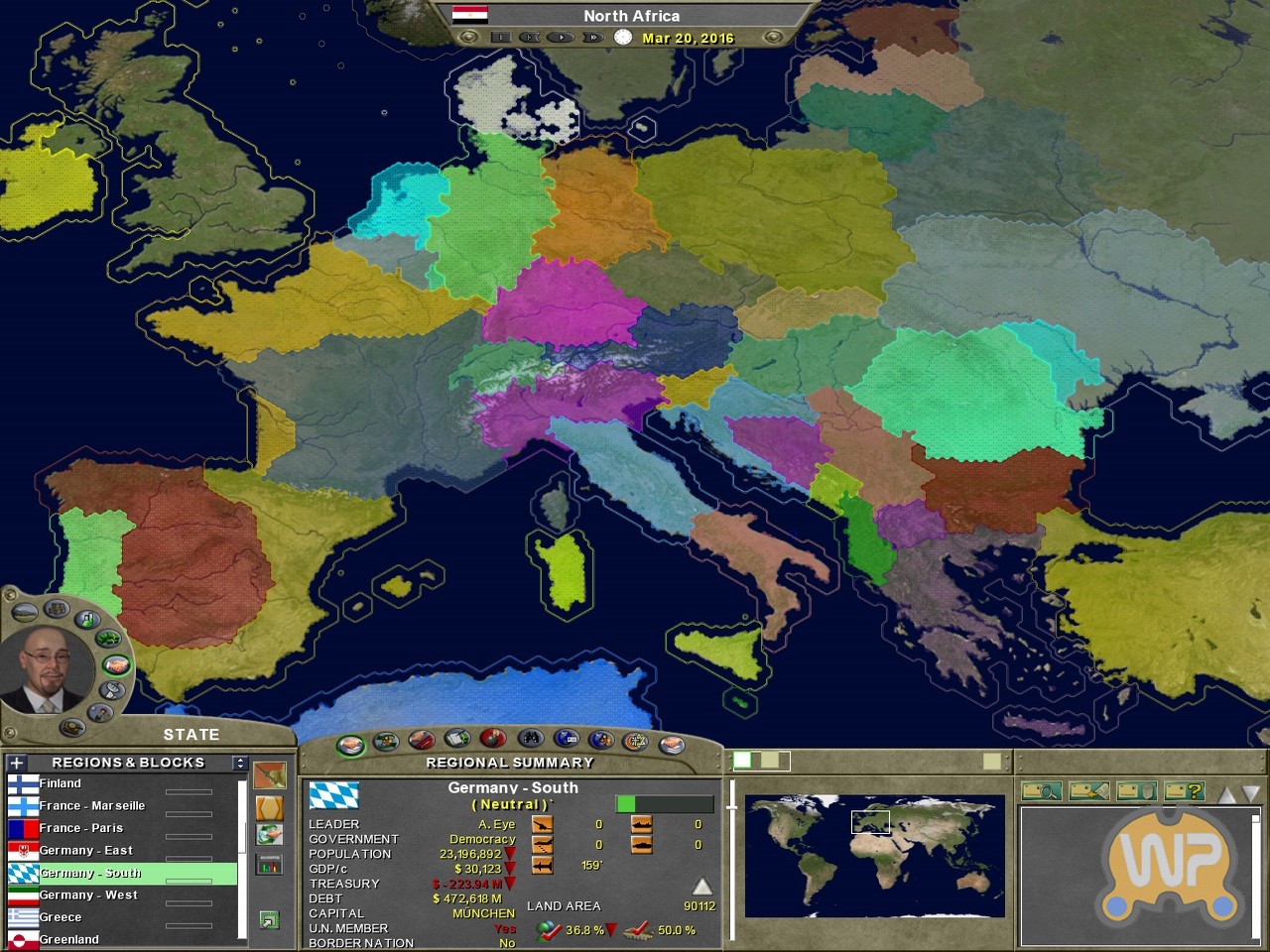Image resolution: width=1270 pixels, height=952 pixels.
Task: Expand the Regions & Blocks list with plus
Action: (x=17, y=763)
